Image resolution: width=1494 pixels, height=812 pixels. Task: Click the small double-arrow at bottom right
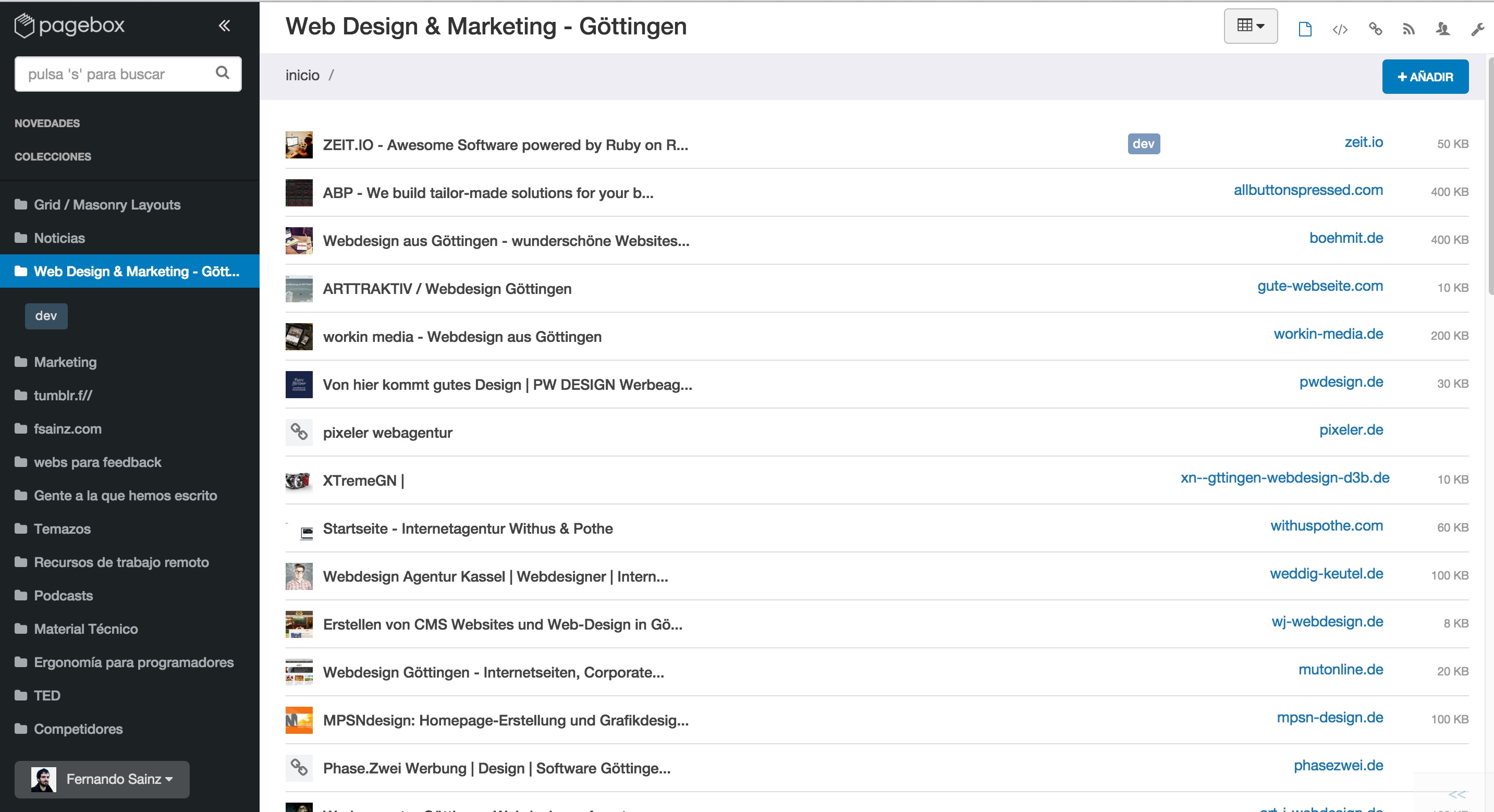point(1457,794)
